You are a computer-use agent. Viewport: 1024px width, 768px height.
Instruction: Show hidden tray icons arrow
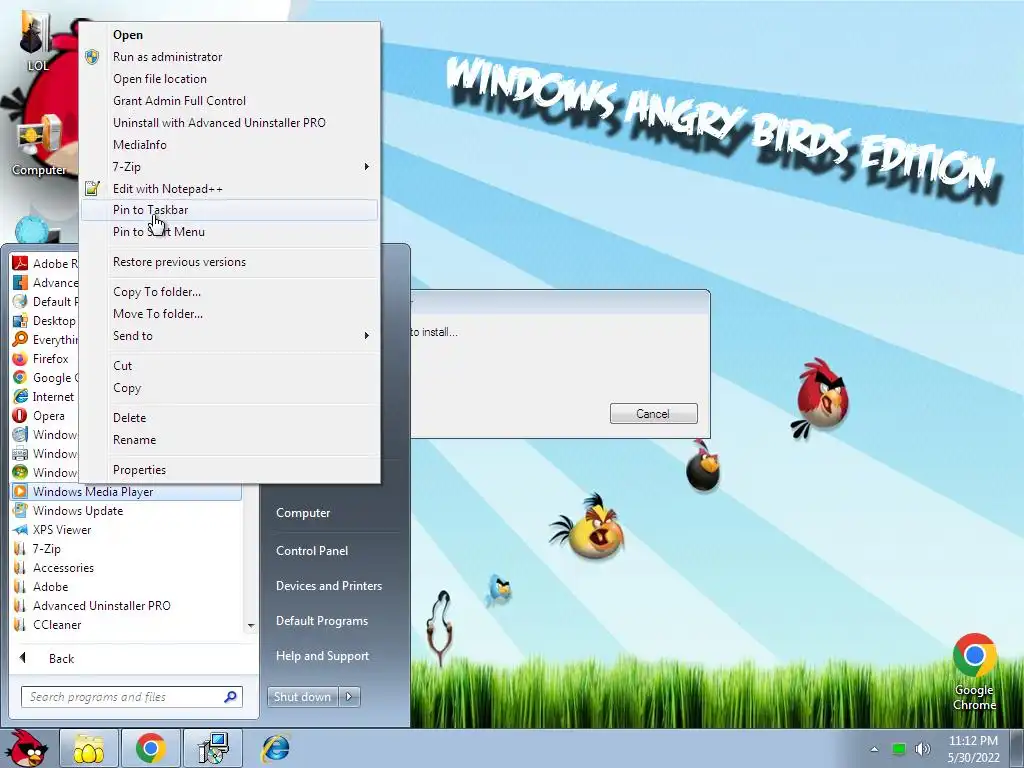click(874, 750)
